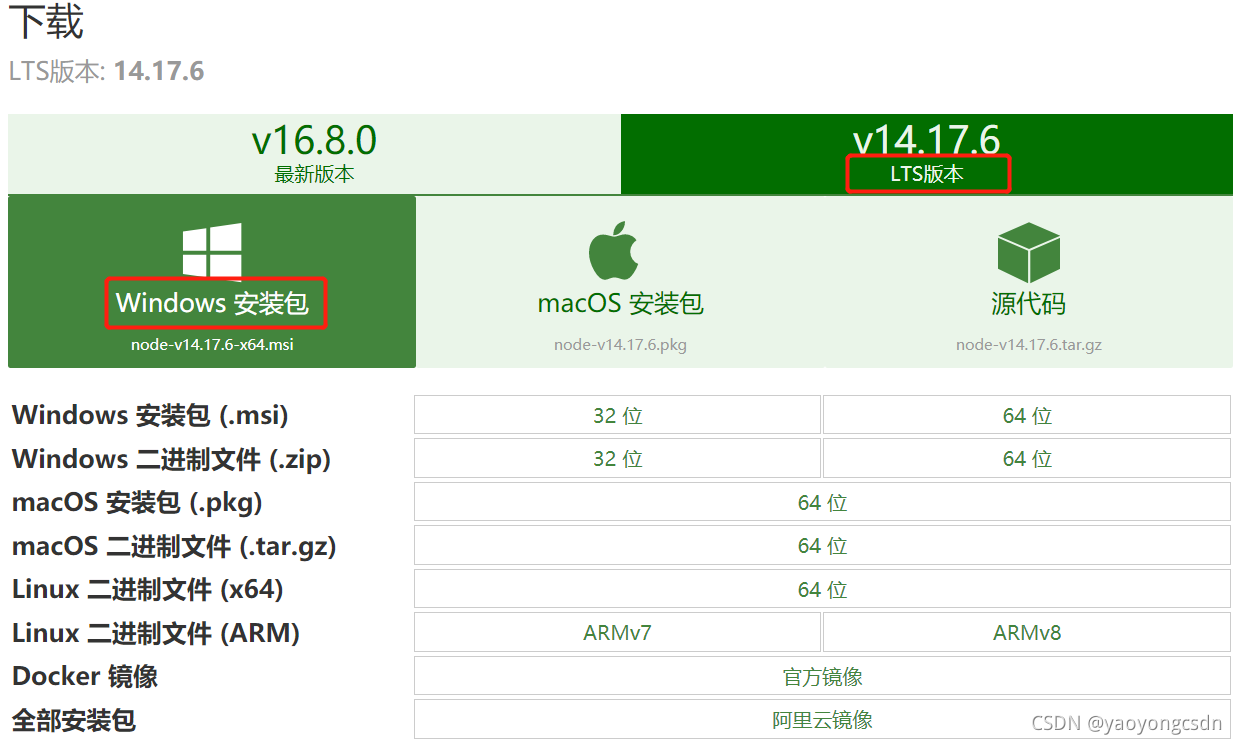Click the macOS 二进制文件 (.tar.gz) row label
The image size is (1237, 744).
point(174,546)
